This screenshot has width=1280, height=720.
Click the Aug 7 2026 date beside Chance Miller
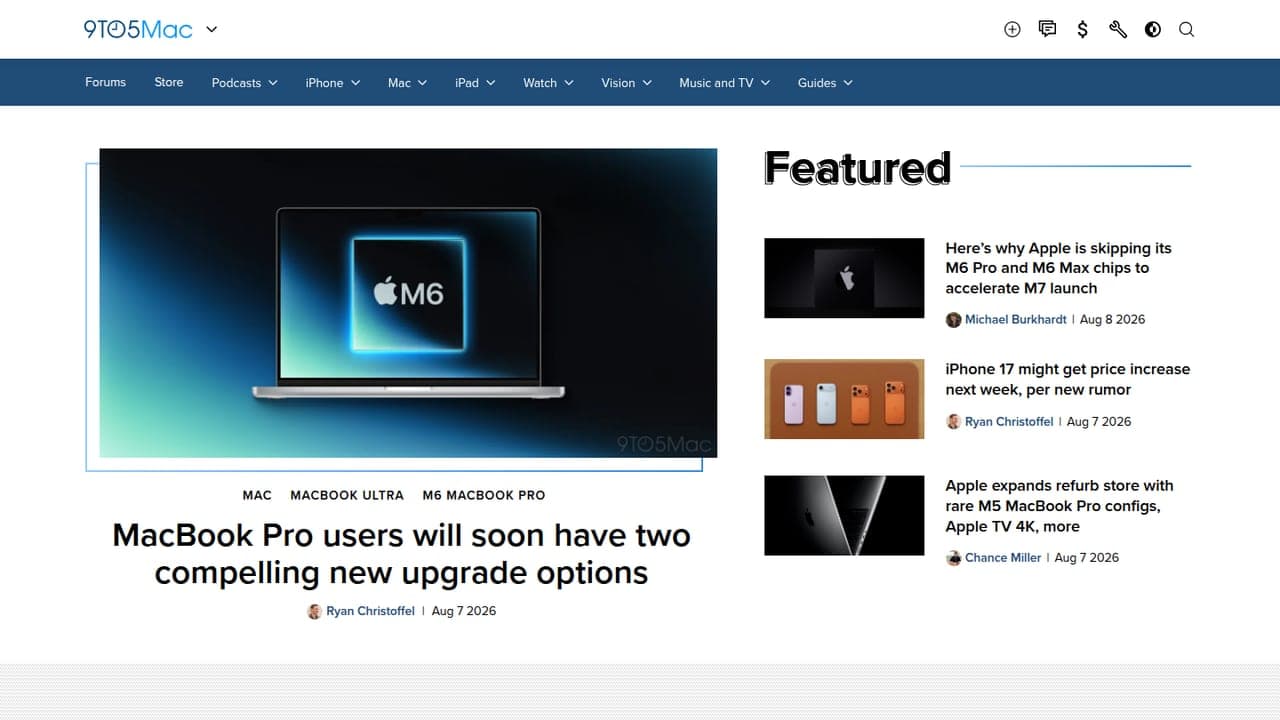(x=1087, y=558)
